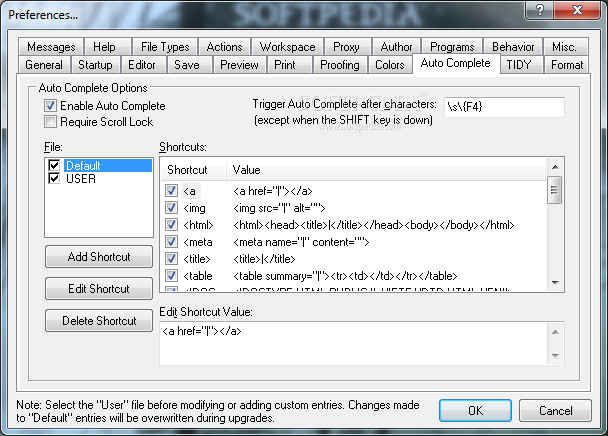Click the <meta name value cell

coord(301,242)
